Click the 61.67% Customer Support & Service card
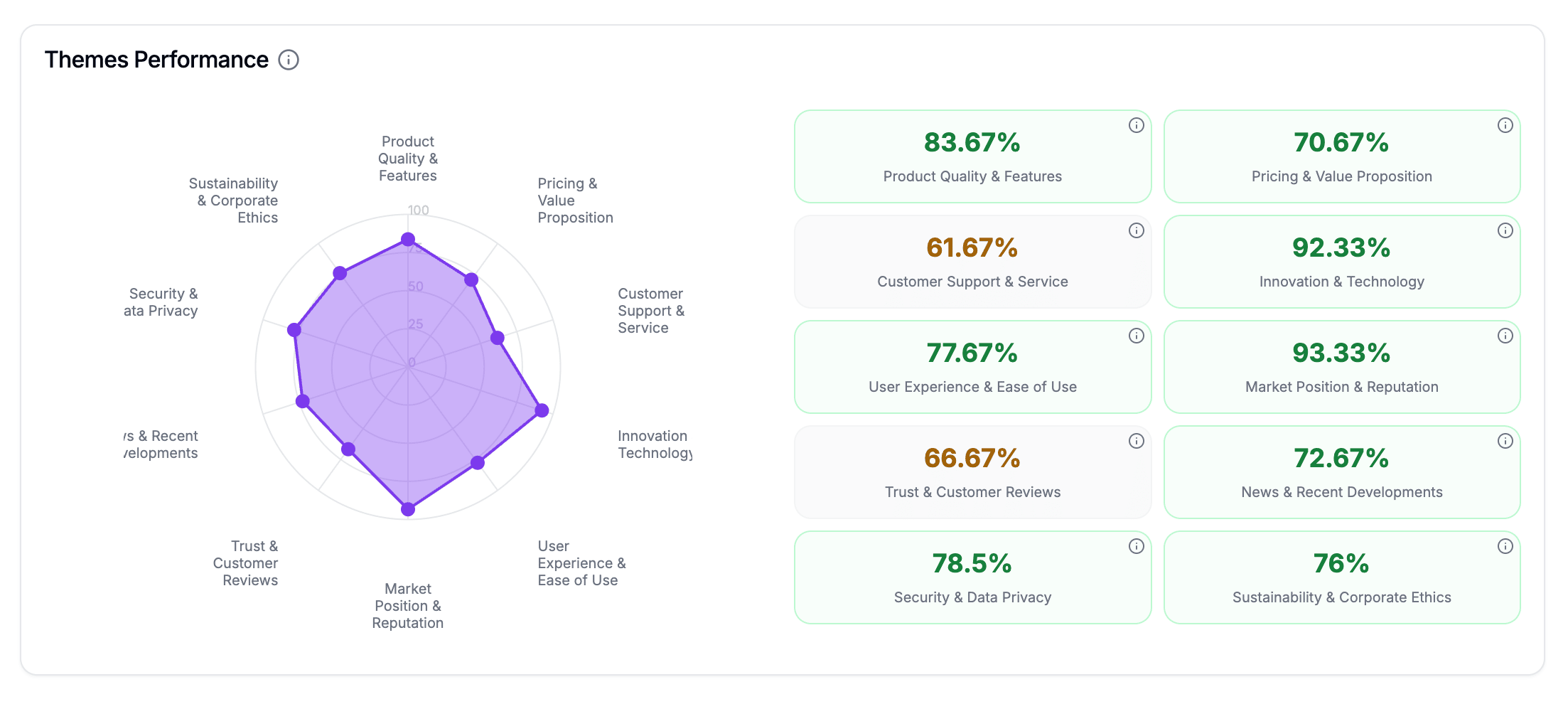Viewport: 1568px width, 704px height. coord(972,262)
